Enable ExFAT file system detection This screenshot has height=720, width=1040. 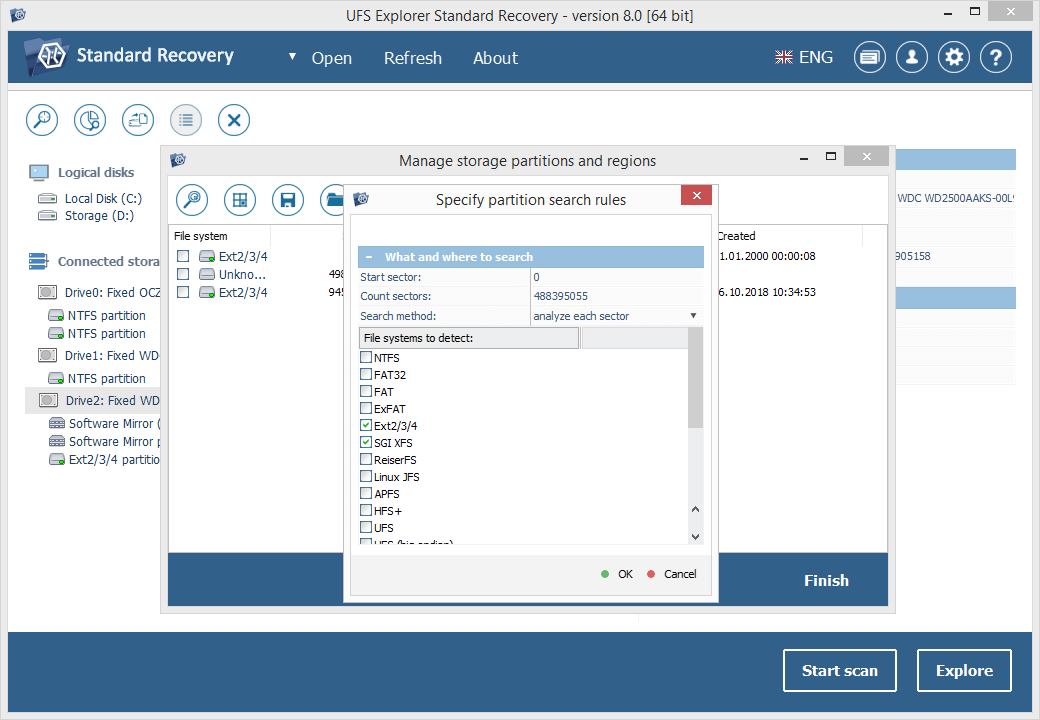pyautogui.click(x=365, y=408)
